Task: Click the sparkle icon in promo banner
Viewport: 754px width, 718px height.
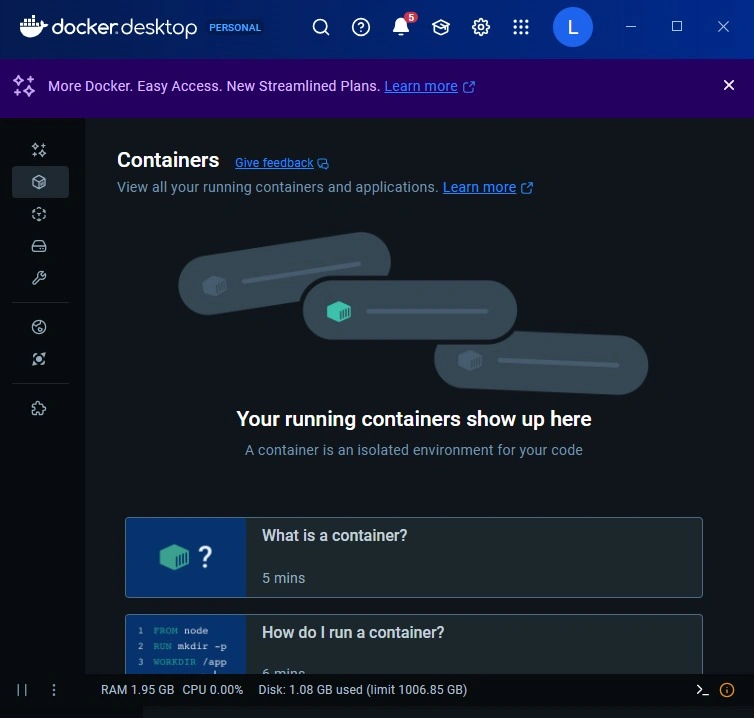Action: point(24,86)
